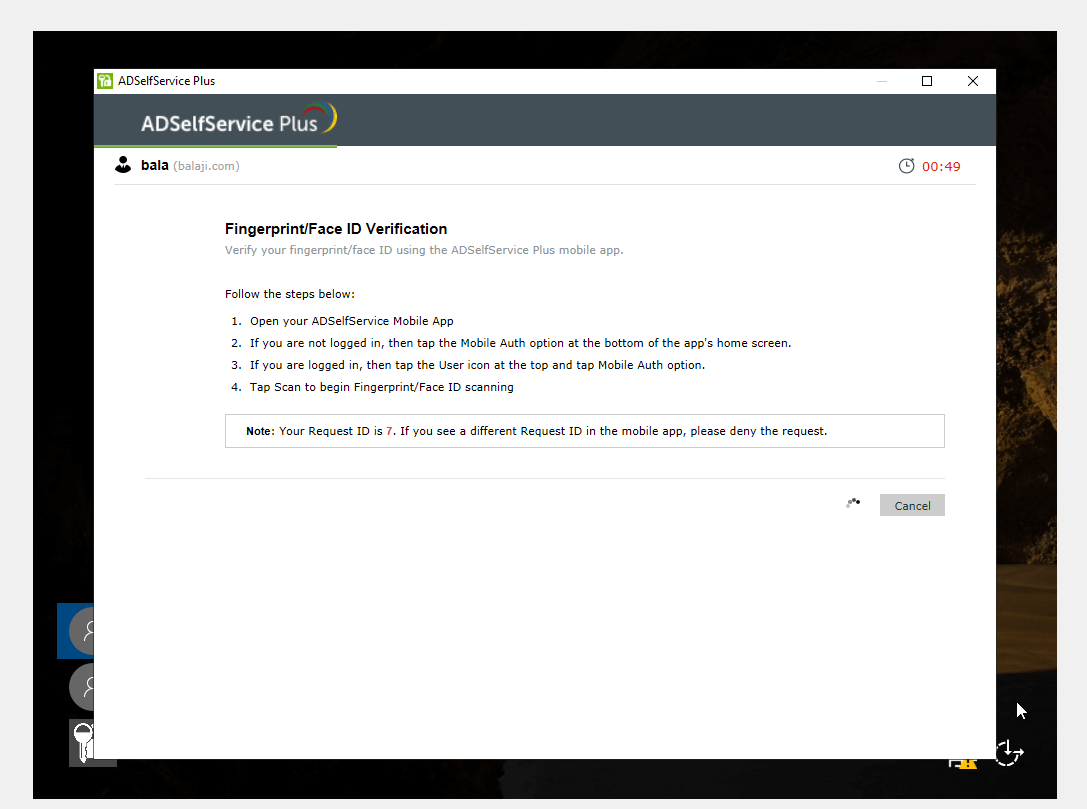Click the Request ID note box
The width and height of the screenshot is (1087, 809).
584,431
